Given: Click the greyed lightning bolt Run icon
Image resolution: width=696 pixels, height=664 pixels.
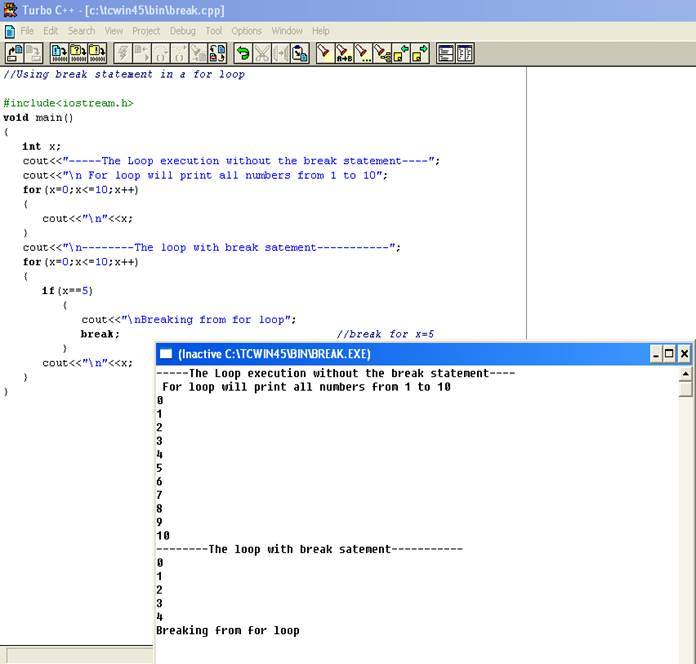Looking at the screenshot, I should click(123, 53).
